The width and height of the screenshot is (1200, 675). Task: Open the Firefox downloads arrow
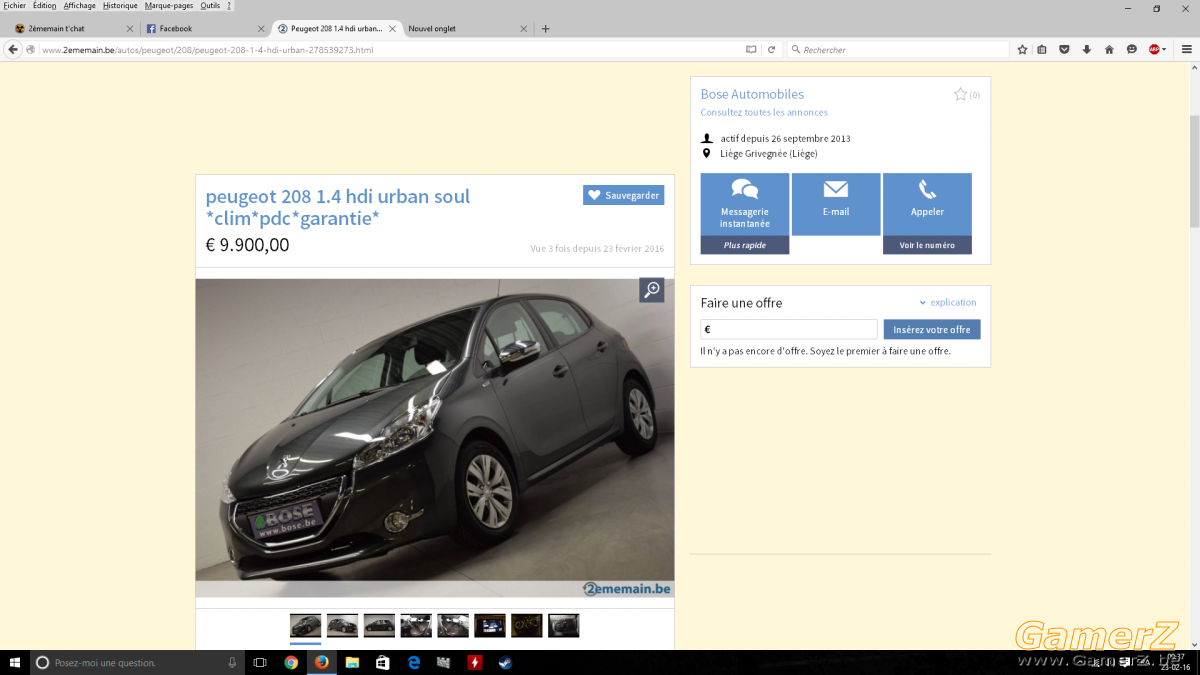1086,49
